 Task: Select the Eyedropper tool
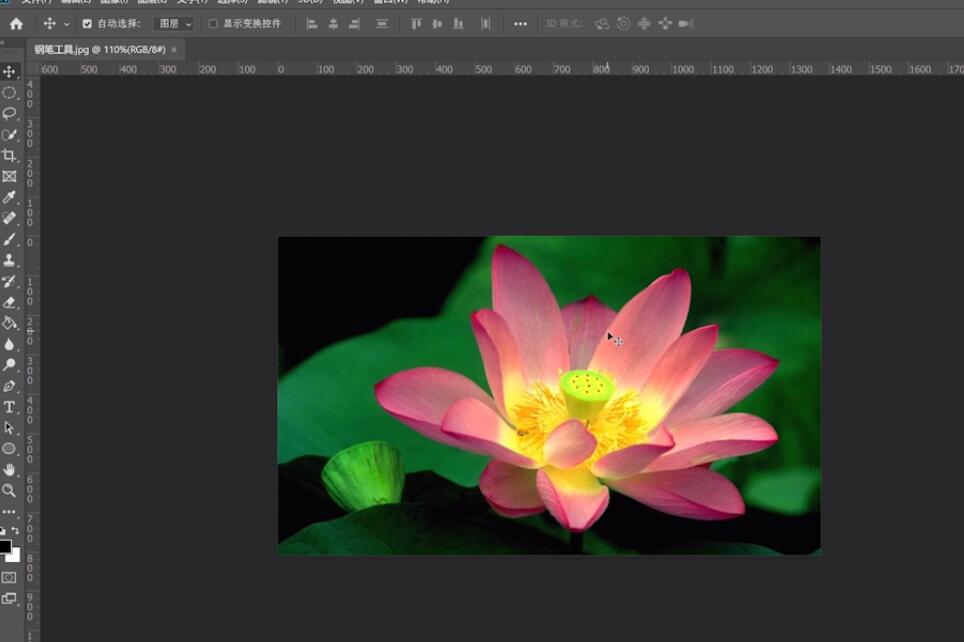click(x=9, y=197)
